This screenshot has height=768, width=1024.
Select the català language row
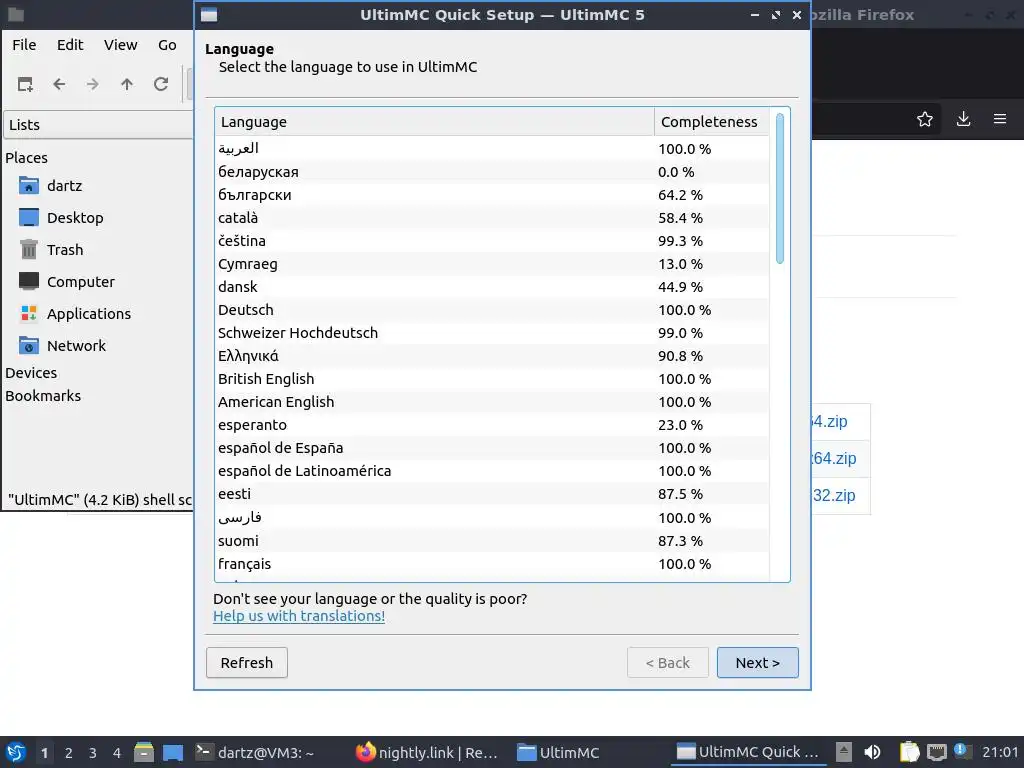click(492, 218)
